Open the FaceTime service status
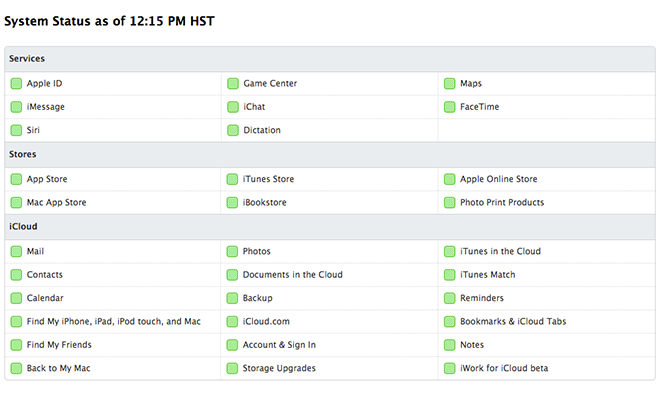Image resolution: width=660 pixels, height=396 pixels. [x=479, y=107]
